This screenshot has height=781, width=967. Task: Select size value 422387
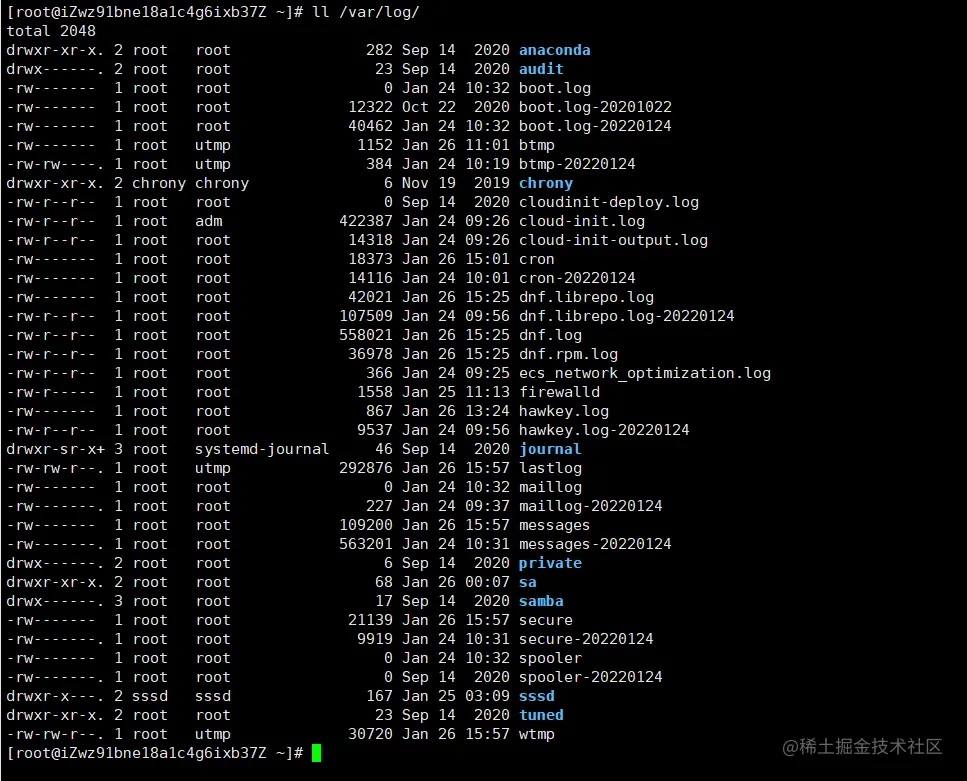point(366,221)
